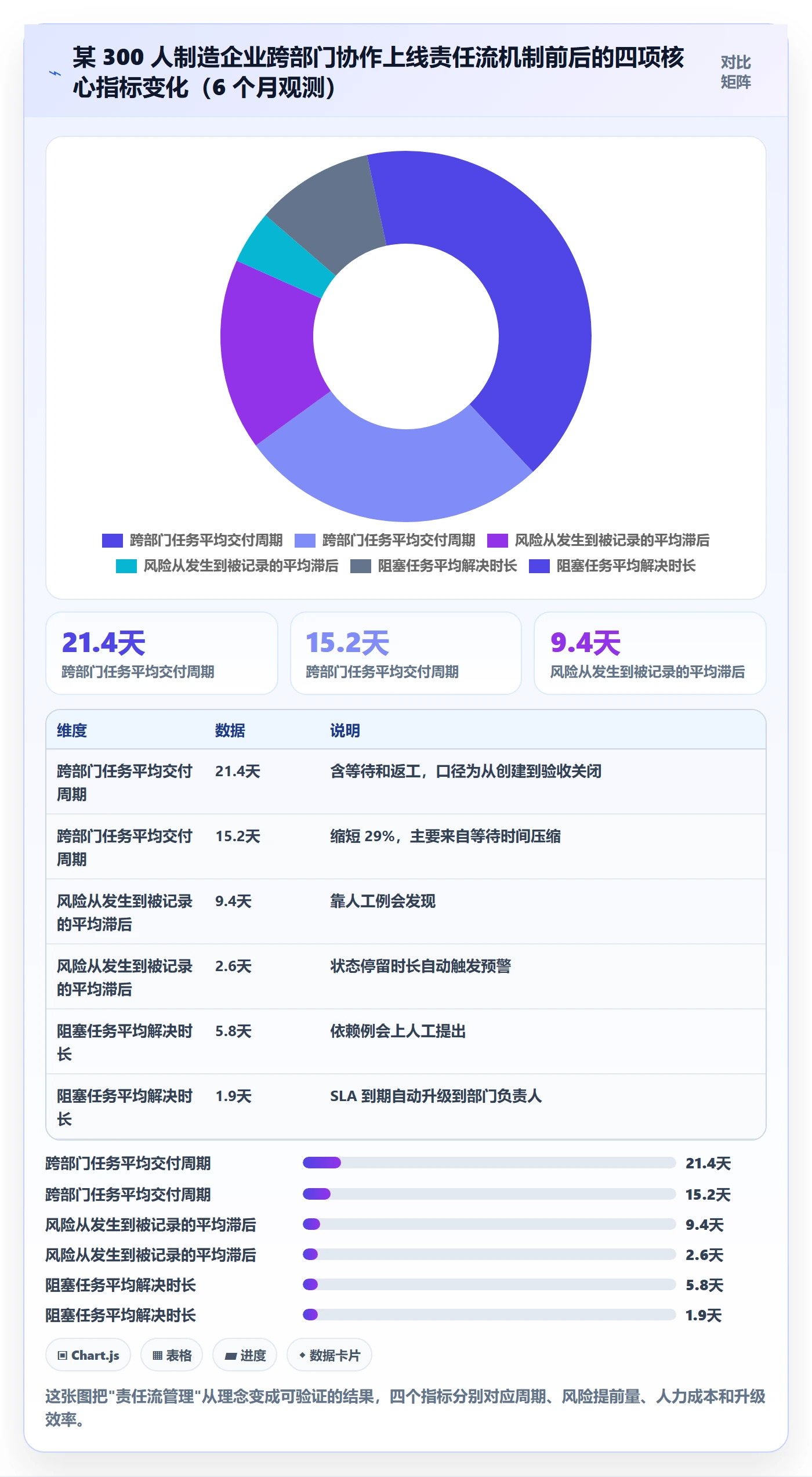Toggle the periwinkle swatch for 跨部门任务平均交付周期 legend
This screenshot has width=812, height=1477.
click(x=304, y=541)
